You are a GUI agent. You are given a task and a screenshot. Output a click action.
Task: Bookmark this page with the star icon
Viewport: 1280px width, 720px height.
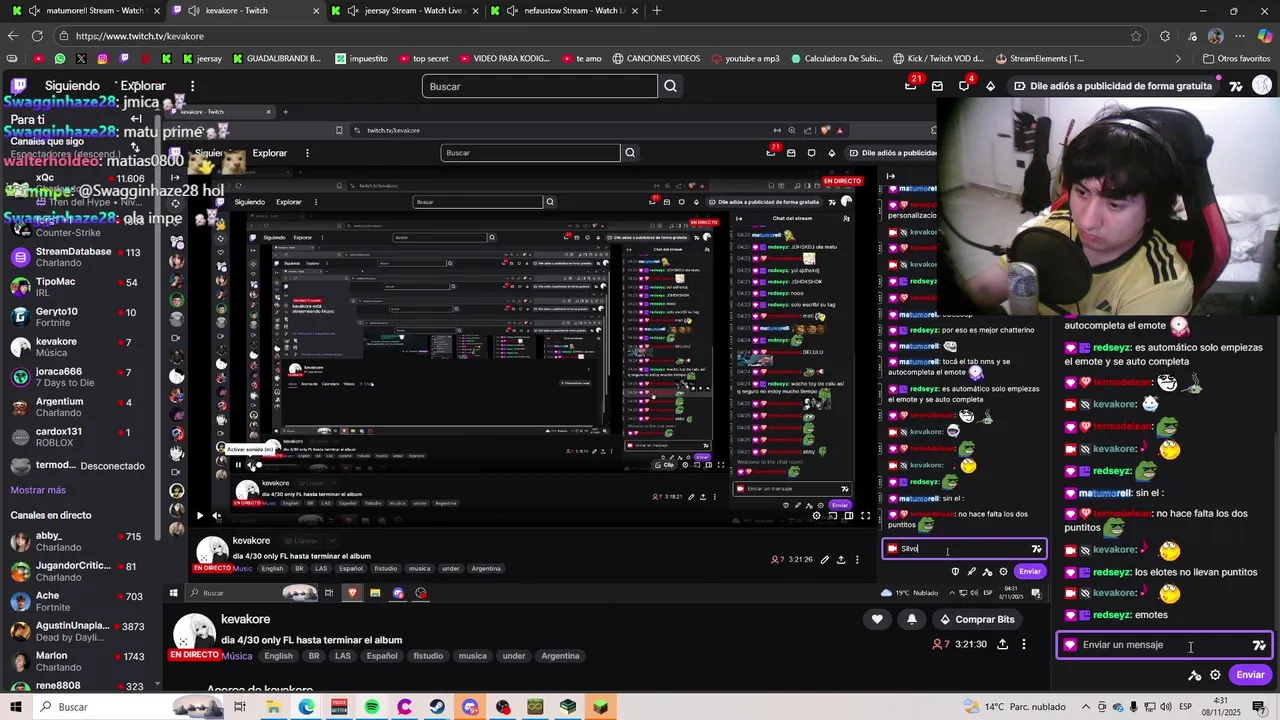click(x=1136, y=36)
